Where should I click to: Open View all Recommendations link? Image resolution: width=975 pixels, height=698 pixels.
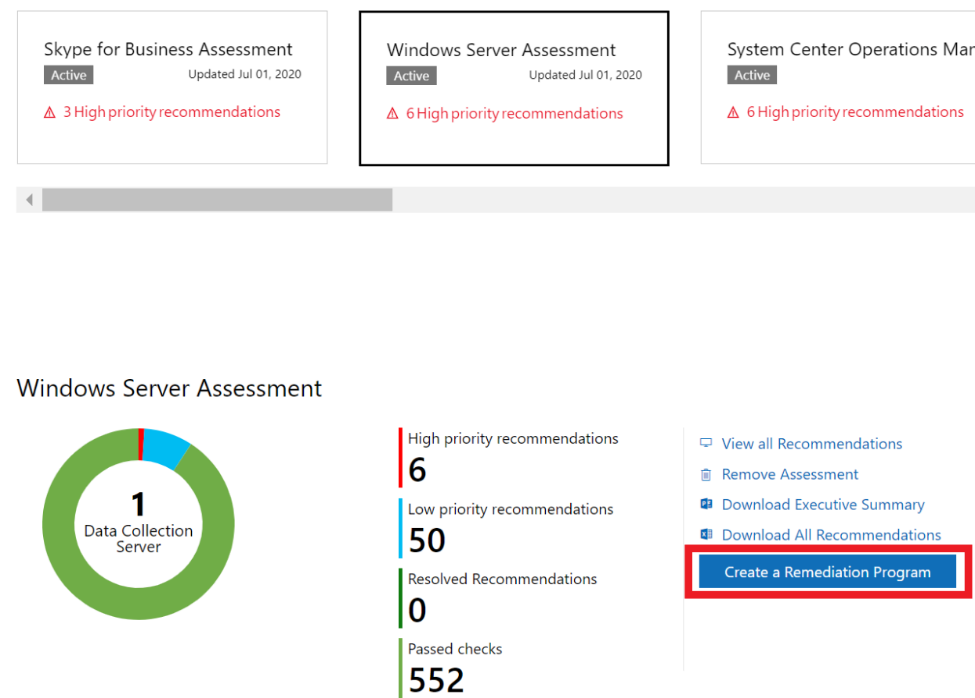(811, 444)
